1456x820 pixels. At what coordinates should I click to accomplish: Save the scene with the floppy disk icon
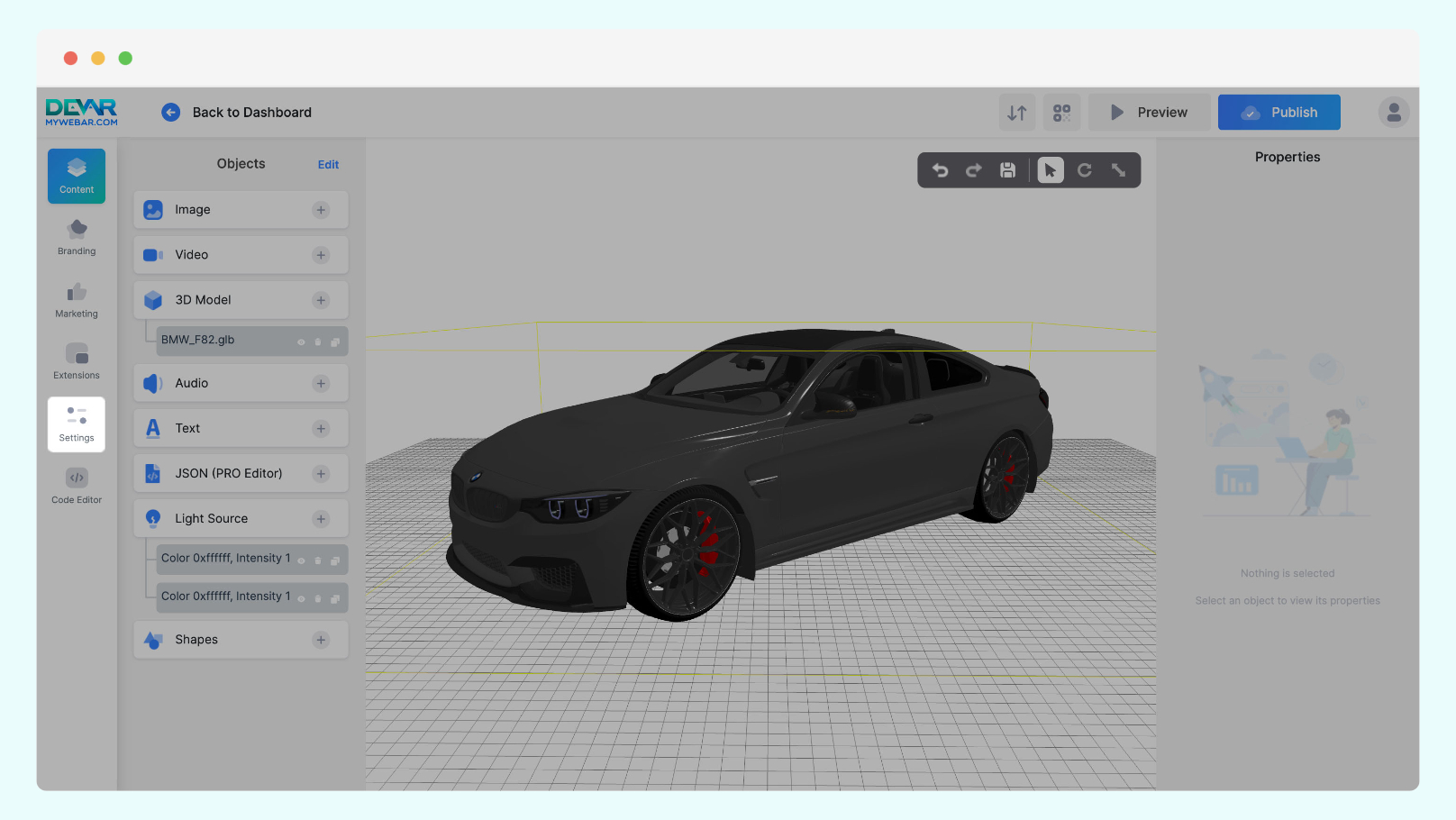coord(1008,170)
